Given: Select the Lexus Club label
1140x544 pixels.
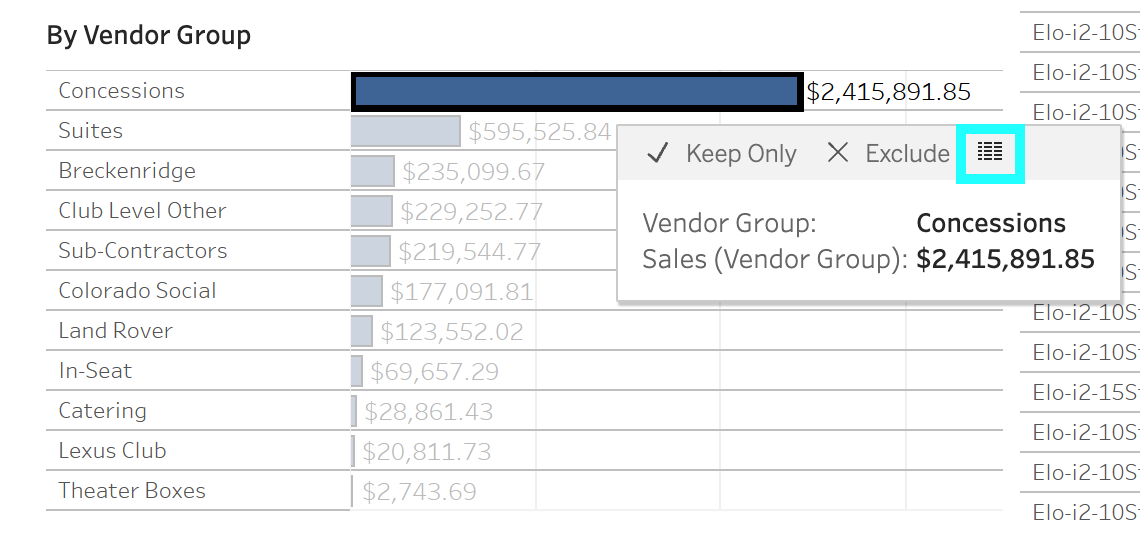Looking at the screenshot, I should click(x=112, y=451).
